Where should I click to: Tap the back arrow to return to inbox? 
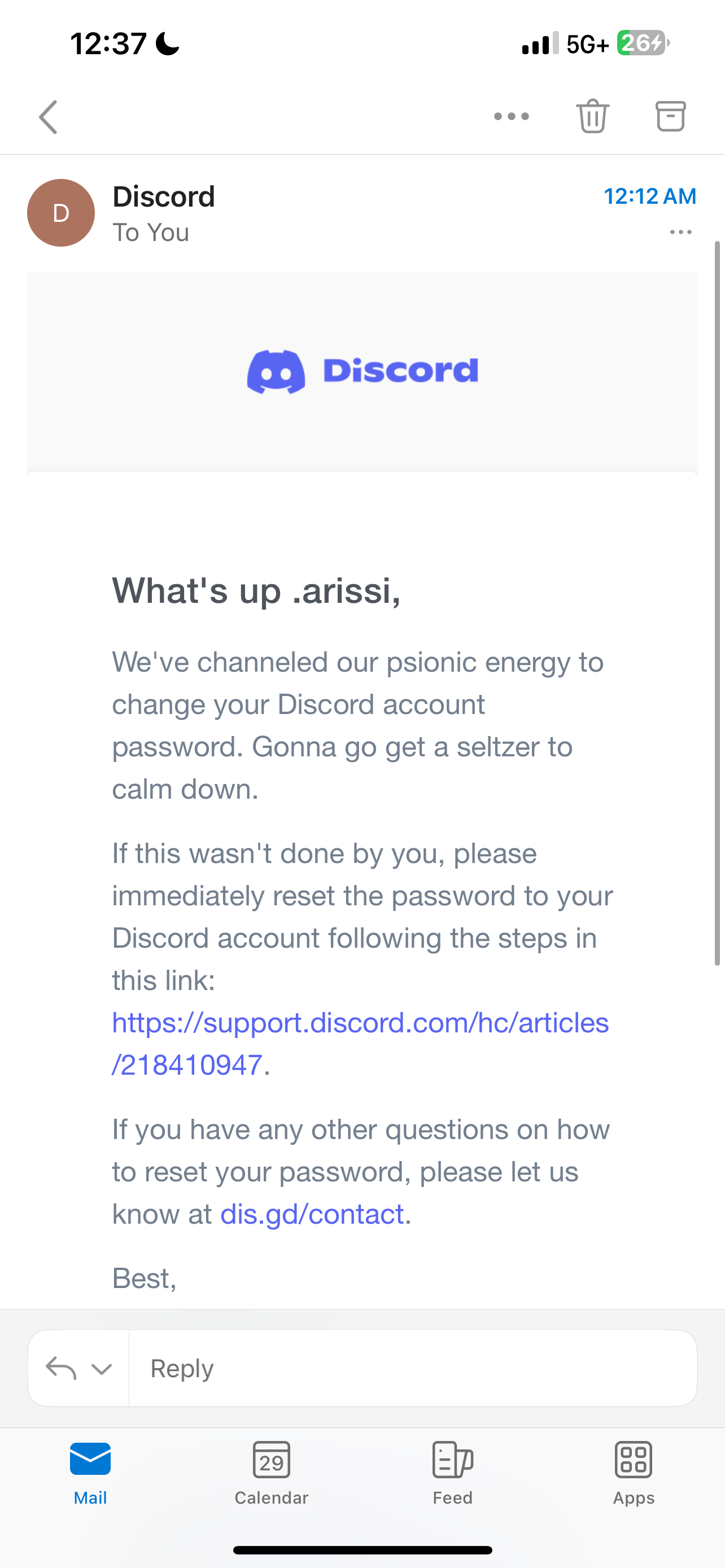pos(48,117)
